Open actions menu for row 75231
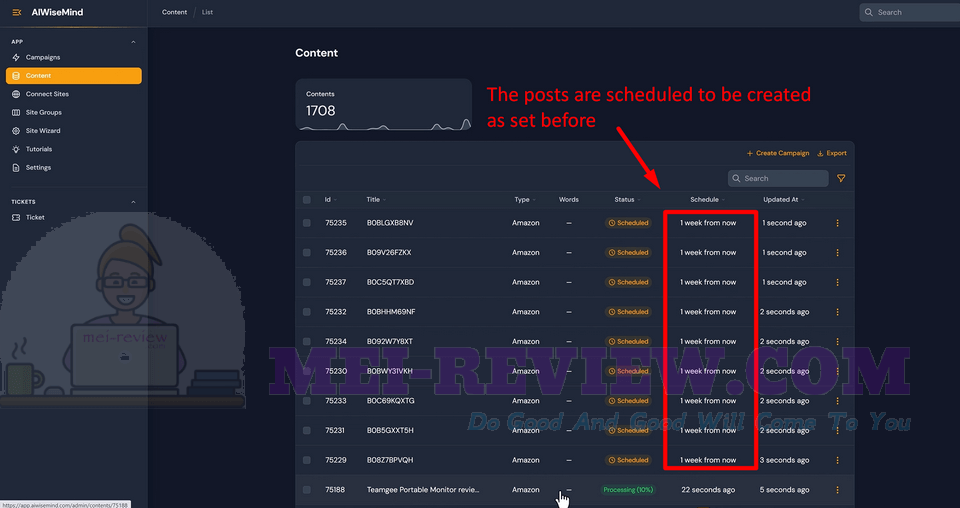The image size is (960, 508). pyautogui.click(x=838, y=430)
